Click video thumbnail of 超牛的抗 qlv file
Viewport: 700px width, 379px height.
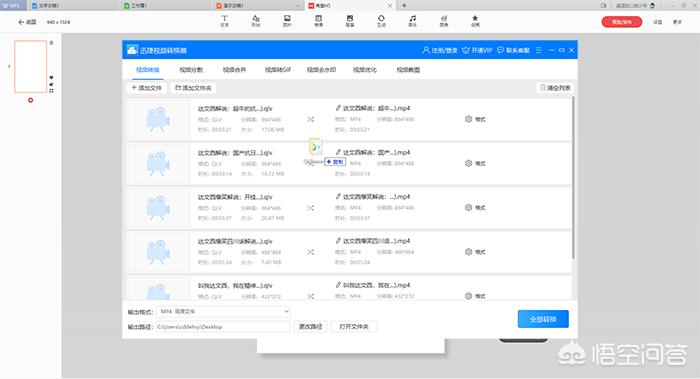[x=158, y=119]
